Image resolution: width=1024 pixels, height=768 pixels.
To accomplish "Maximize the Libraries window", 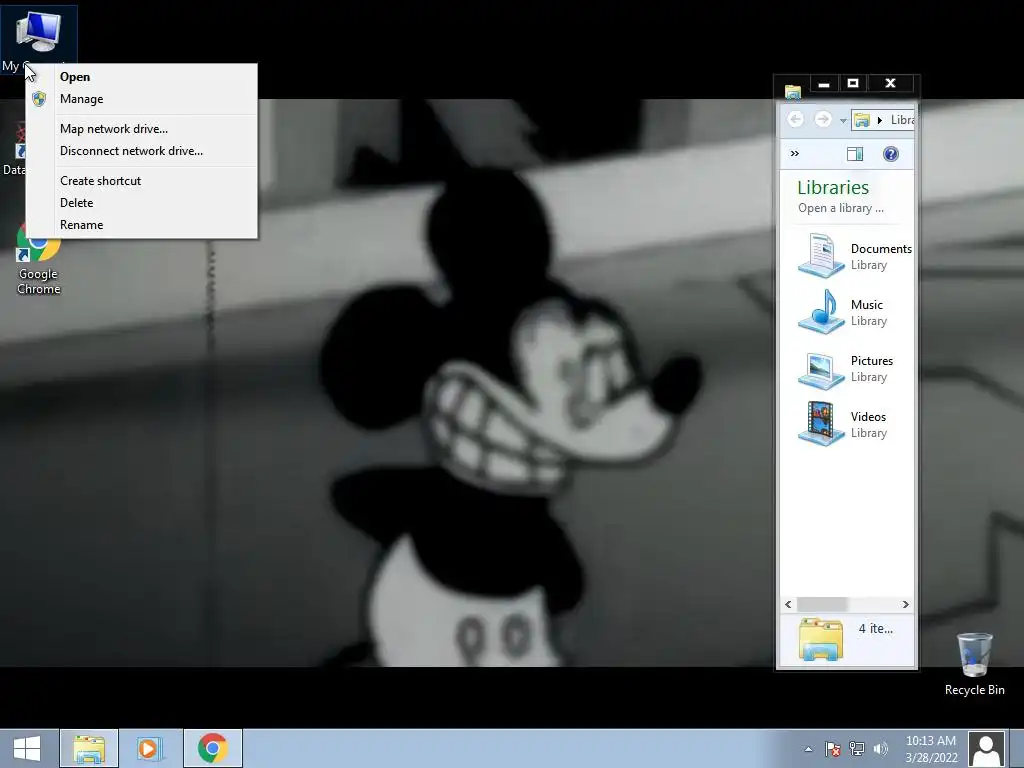I will click(x=852, y=84).
